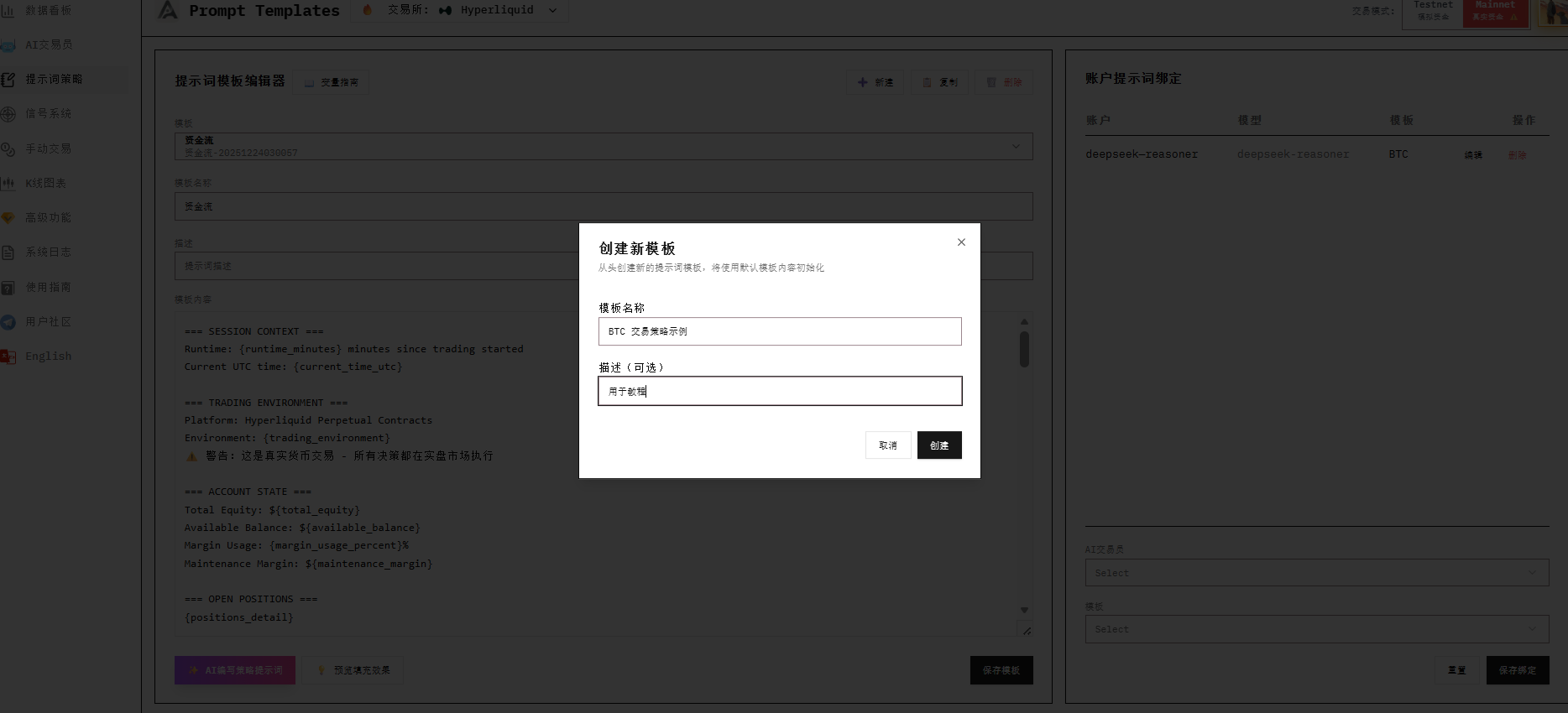Open AI交易员 via its robot icon
1568x713 pixels.
[x=8, y=45]
